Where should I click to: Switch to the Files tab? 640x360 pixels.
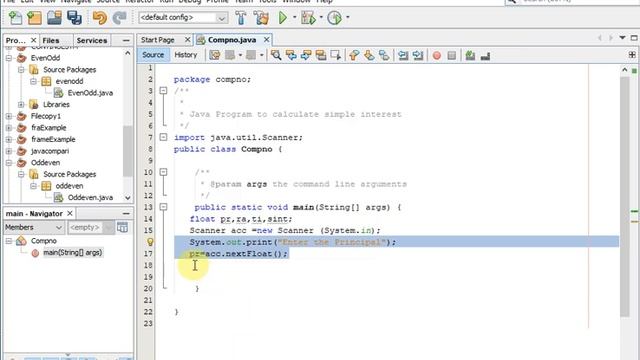point(51,40)
